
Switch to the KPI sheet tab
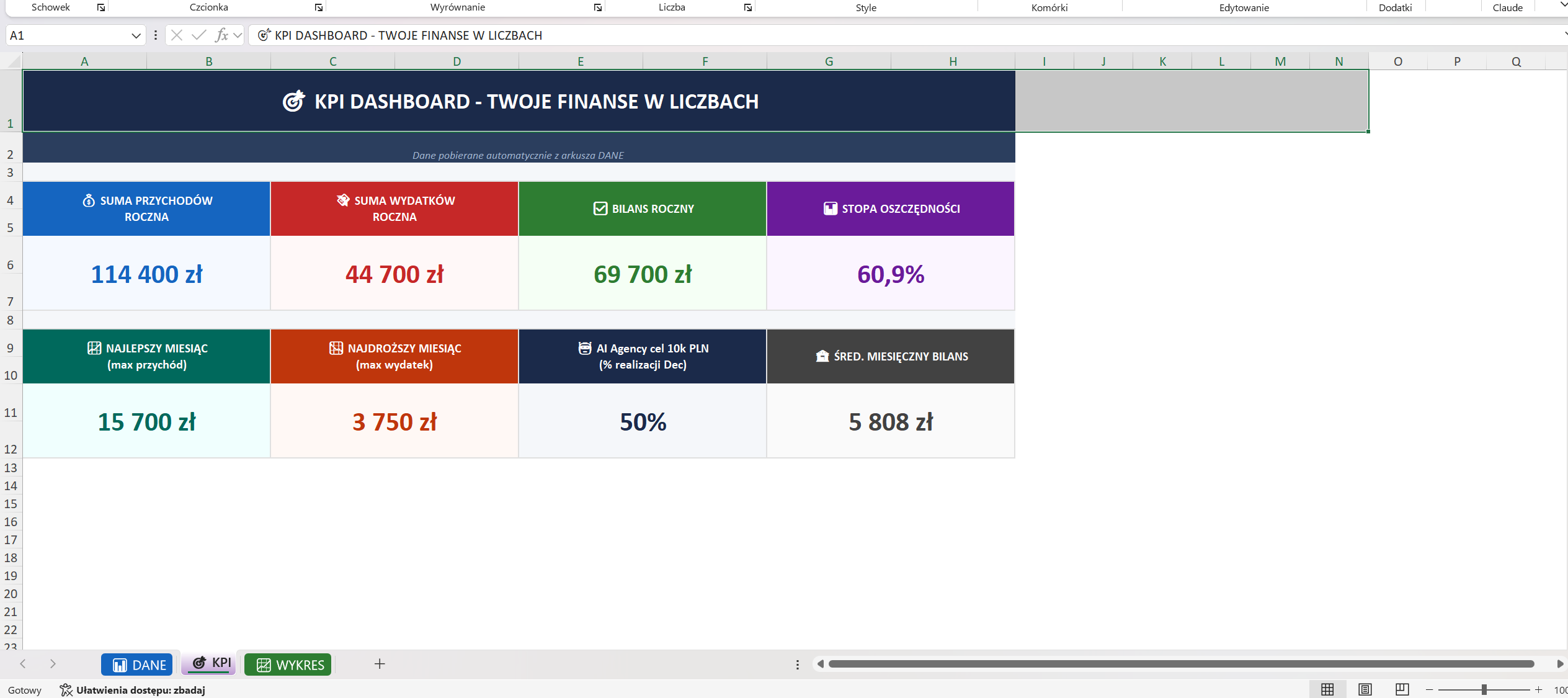point(209,663)
